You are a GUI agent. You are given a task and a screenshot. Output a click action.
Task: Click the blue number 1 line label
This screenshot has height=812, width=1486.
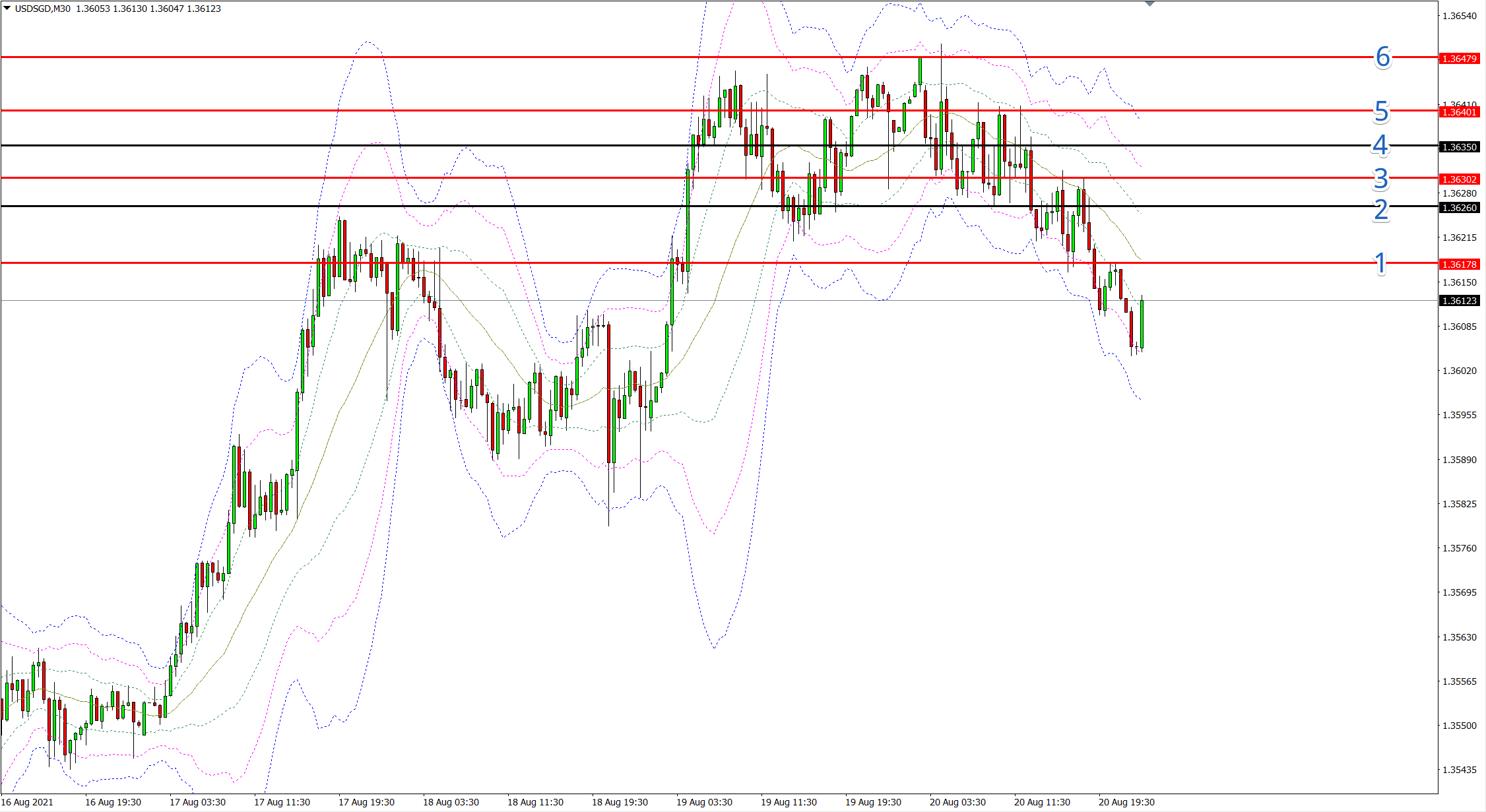tap(1380, 263)
